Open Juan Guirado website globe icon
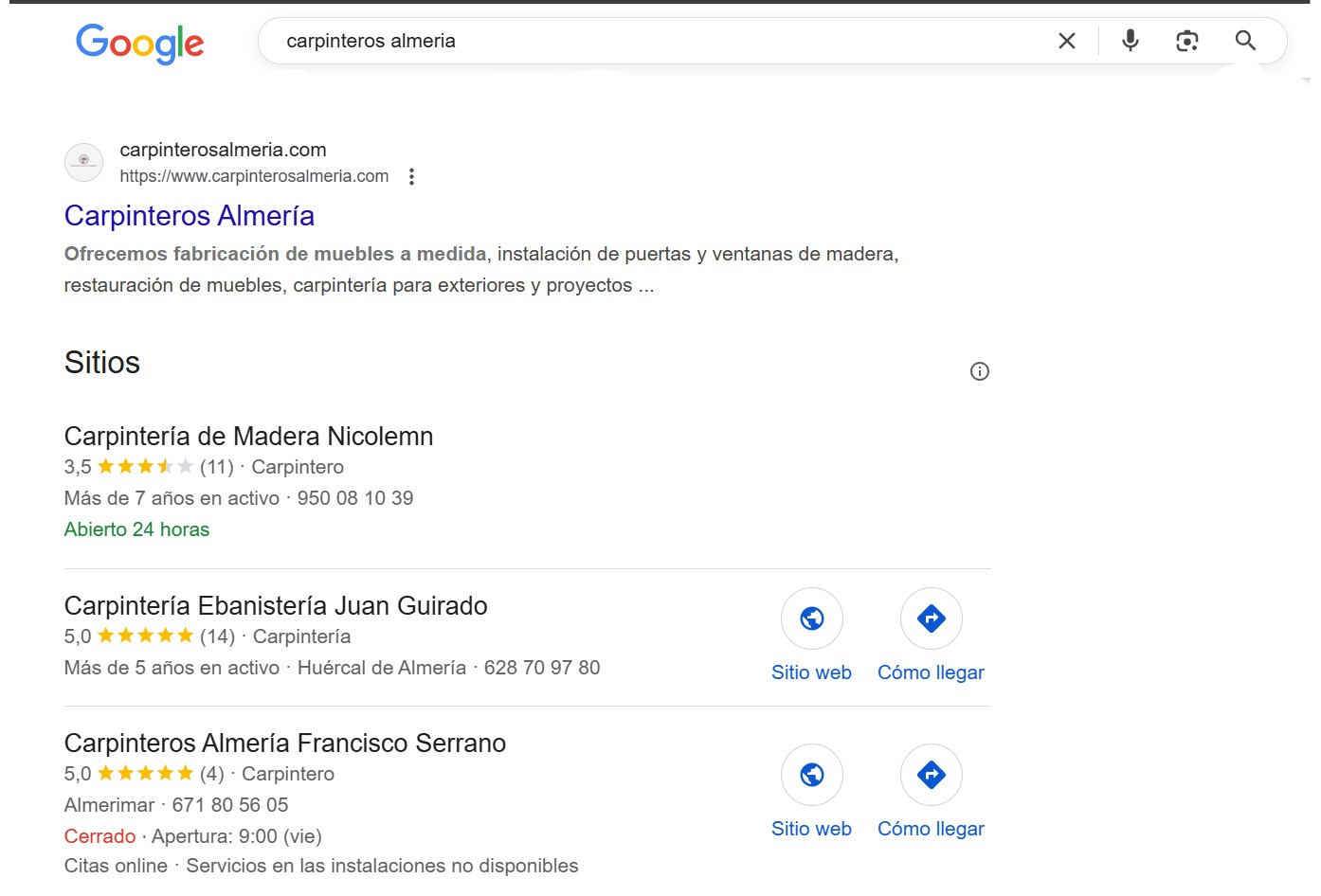Screen dimensions: 1321x896 tap(812, 618)
